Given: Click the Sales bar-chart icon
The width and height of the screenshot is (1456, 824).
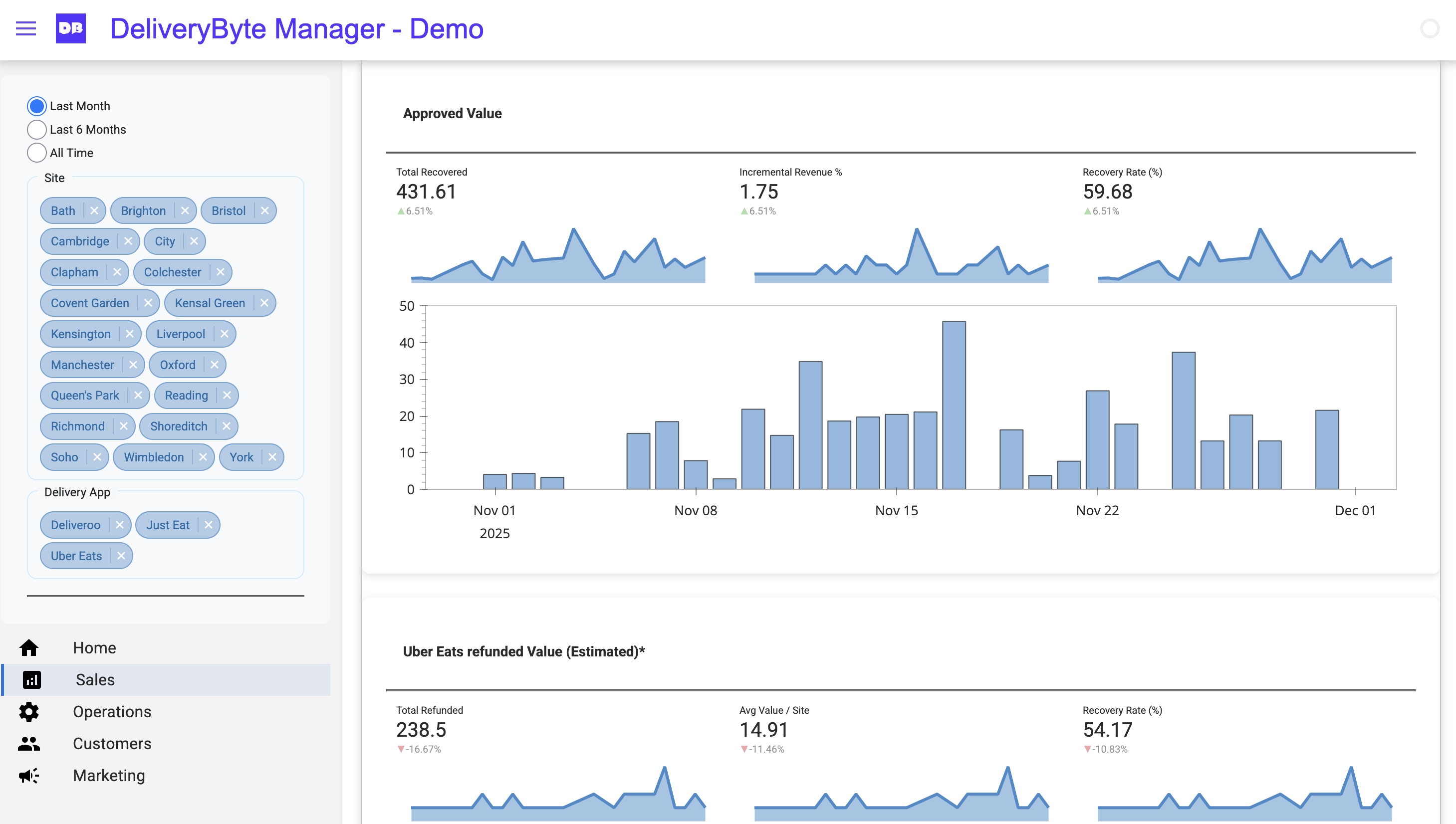Looking at the screenshot, I should 31,679.
